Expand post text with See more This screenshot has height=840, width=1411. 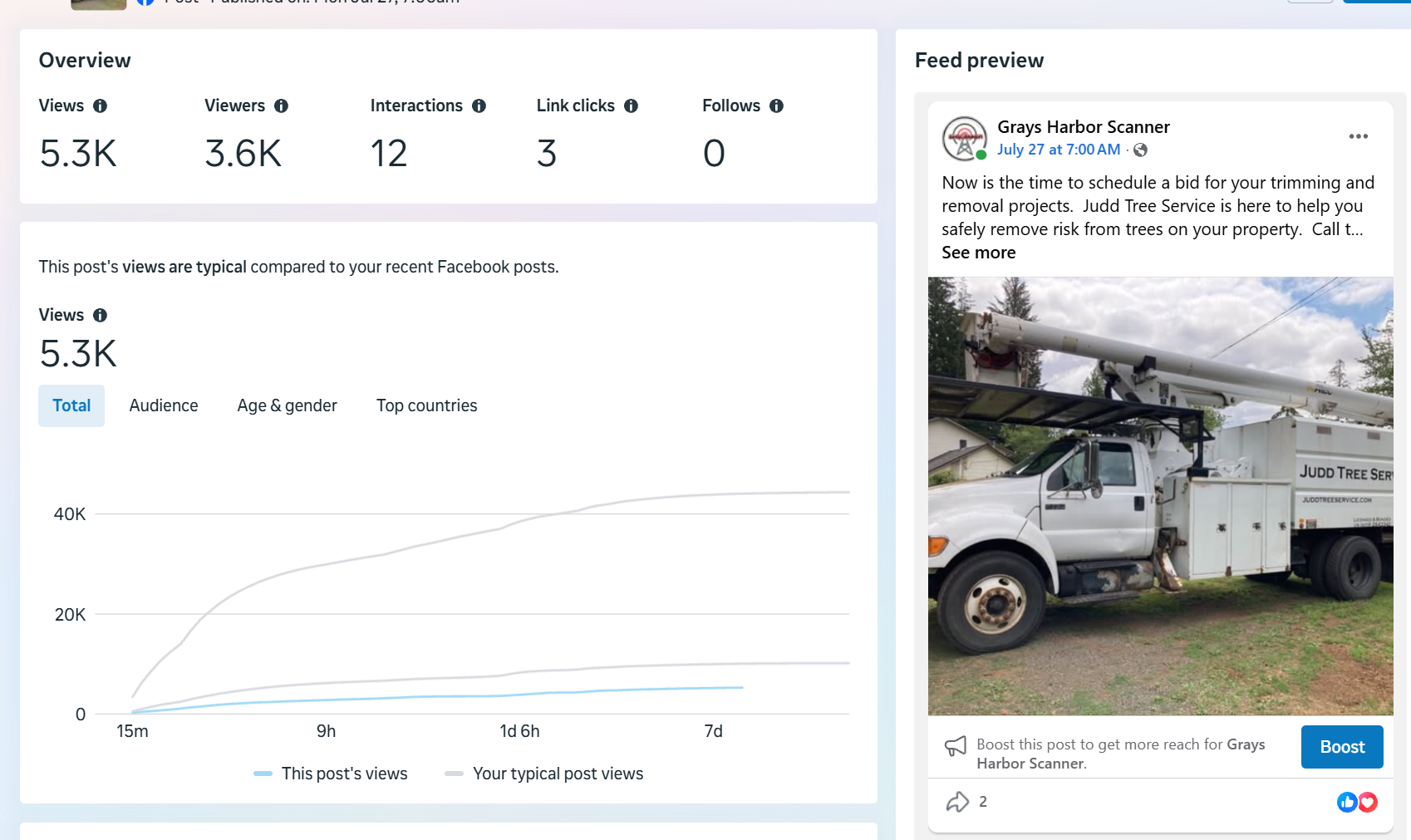click(978, 253)
